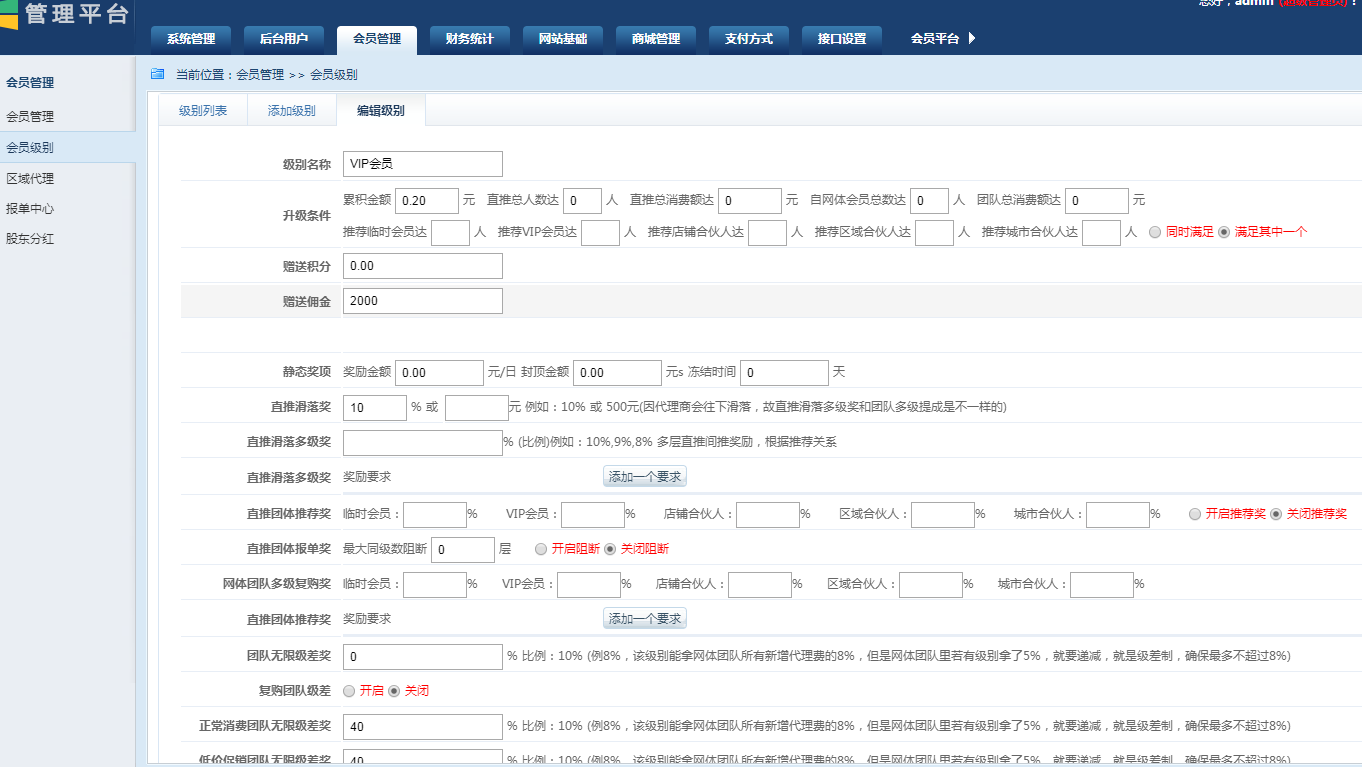Switch to the 级别列表 tab
This screenshot has height=767, width=1362.
pos(203,111)
